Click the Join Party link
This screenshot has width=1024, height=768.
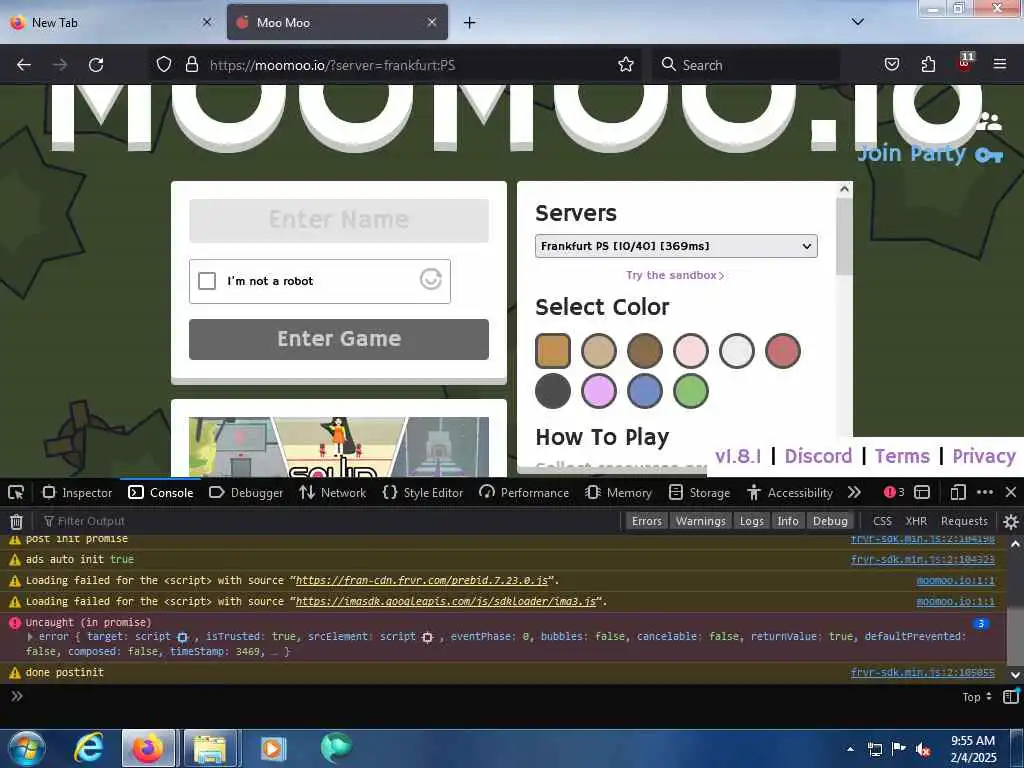(x=929, y=153)
